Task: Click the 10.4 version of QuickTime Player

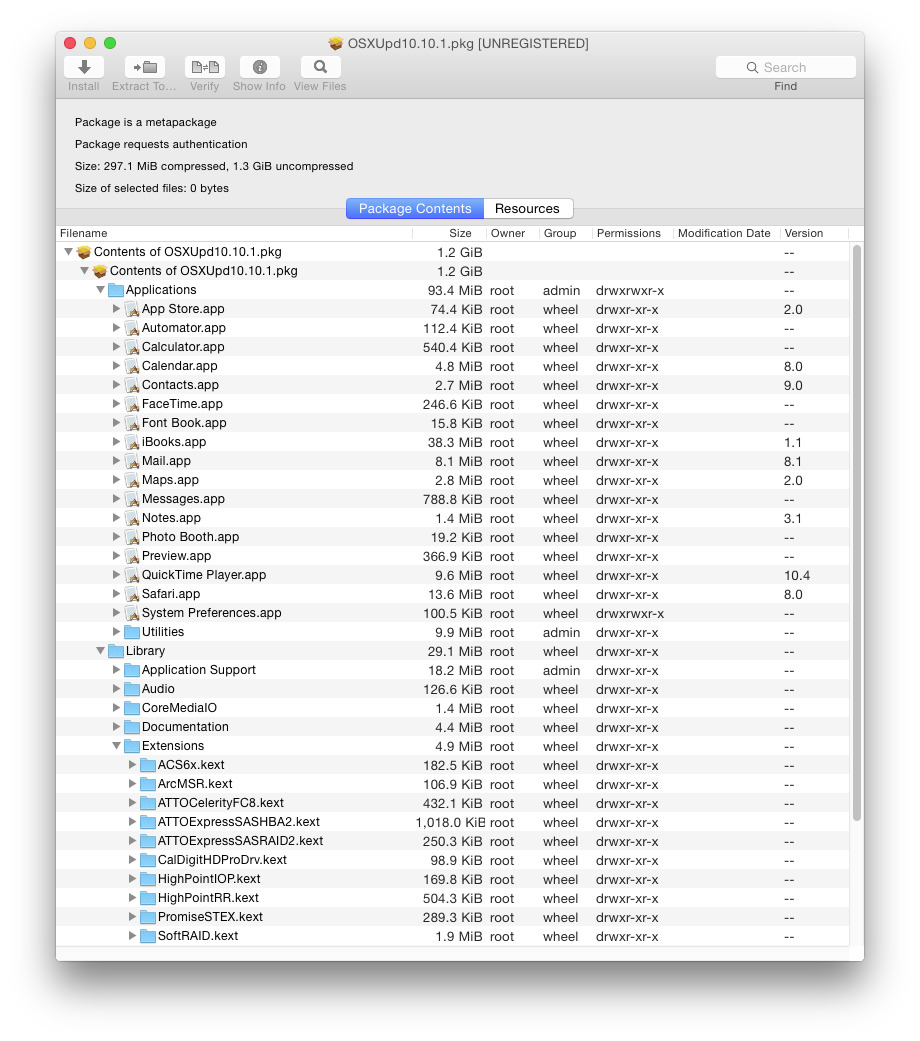Action: [x=797, y=576]
